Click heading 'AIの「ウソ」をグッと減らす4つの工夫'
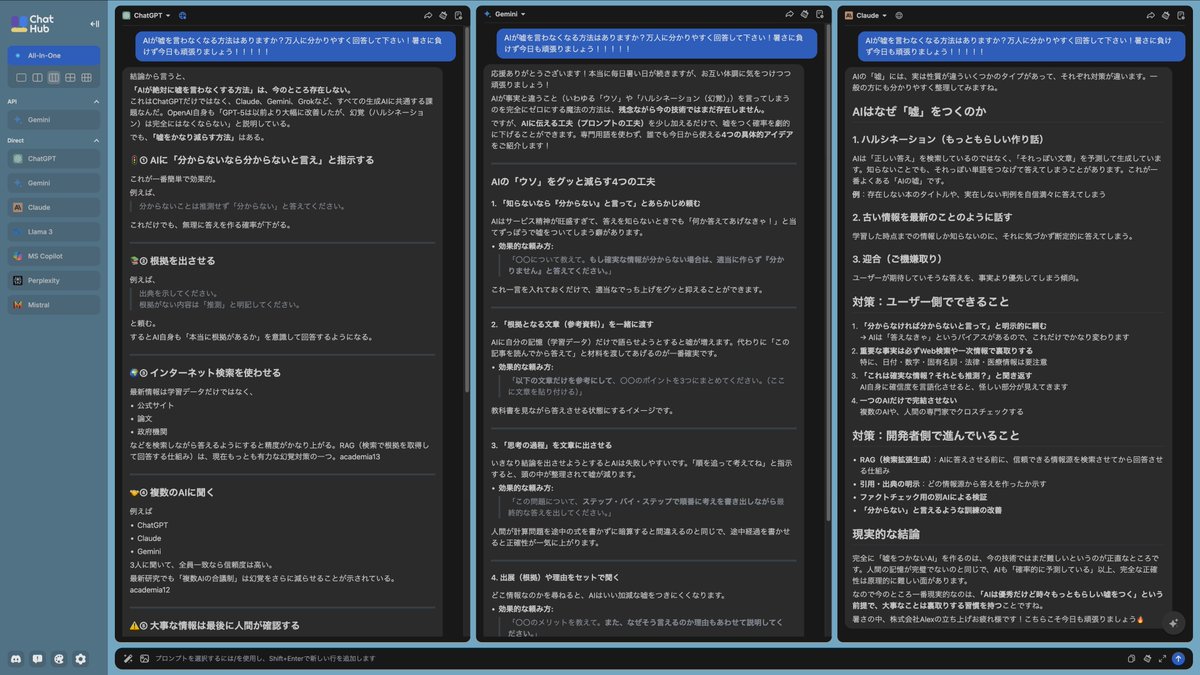The width and height of the screenshot is (1200, 675). point(573,181)
